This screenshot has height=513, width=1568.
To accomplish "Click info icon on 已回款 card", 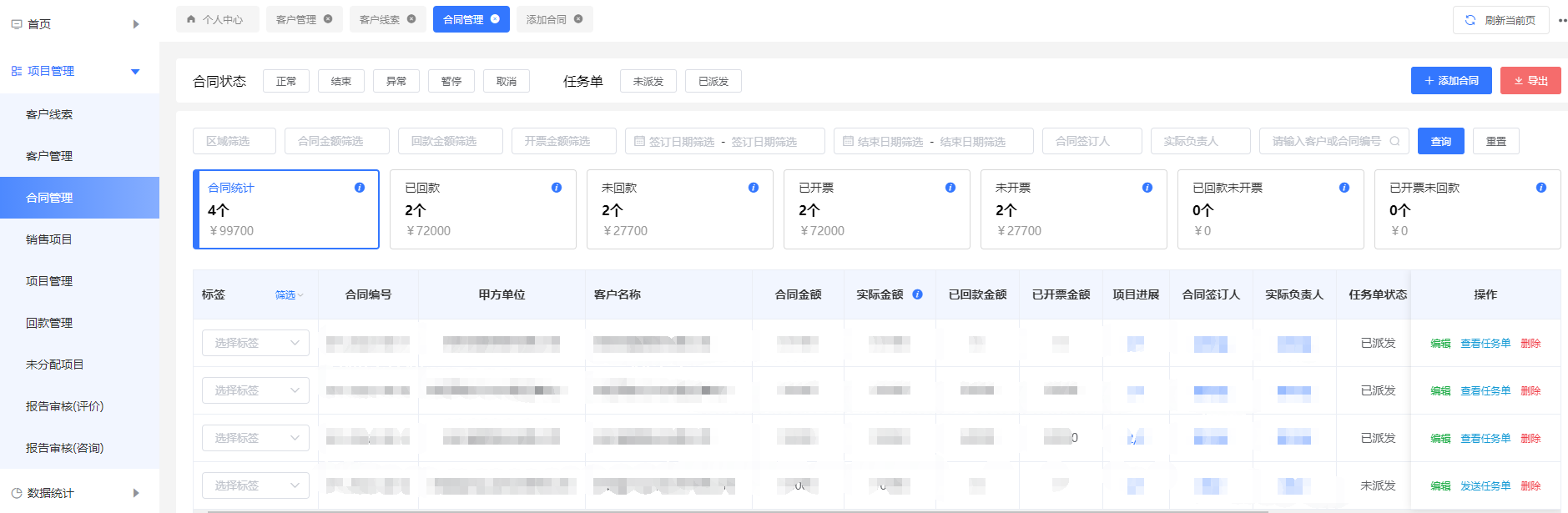I will pyautogui.click(x=557, y=188).
